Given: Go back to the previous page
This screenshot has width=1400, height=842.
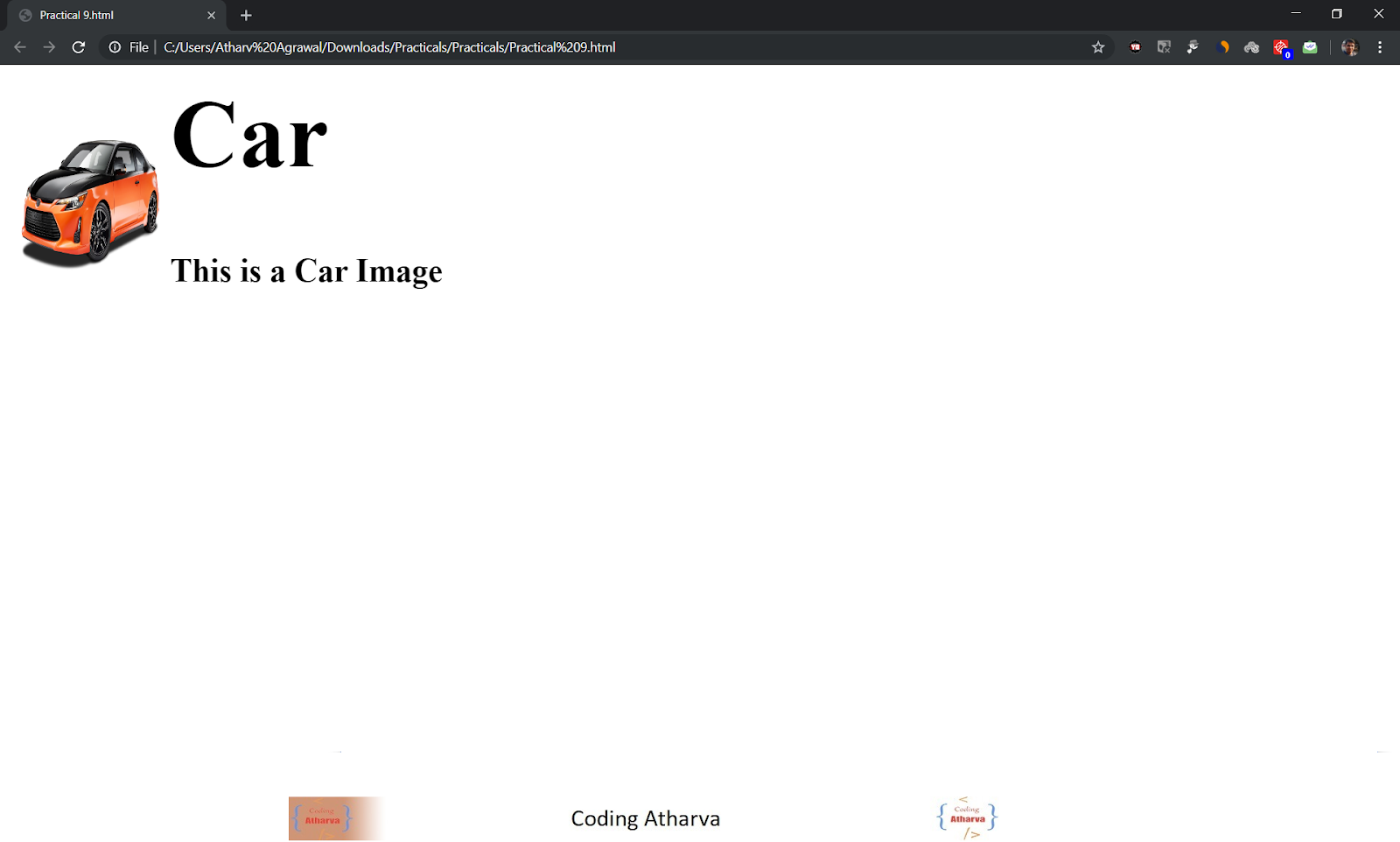Looking at the screenshot, I should pyautogui.click(x=19, y=47).
